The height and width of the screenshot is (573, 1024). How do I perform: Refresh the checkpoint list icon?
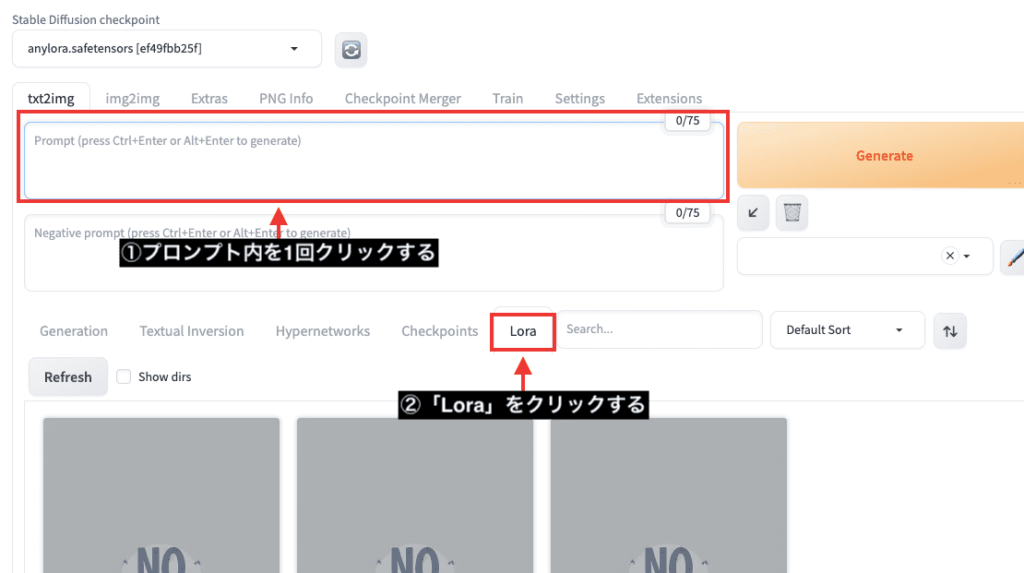click(351, 50)
